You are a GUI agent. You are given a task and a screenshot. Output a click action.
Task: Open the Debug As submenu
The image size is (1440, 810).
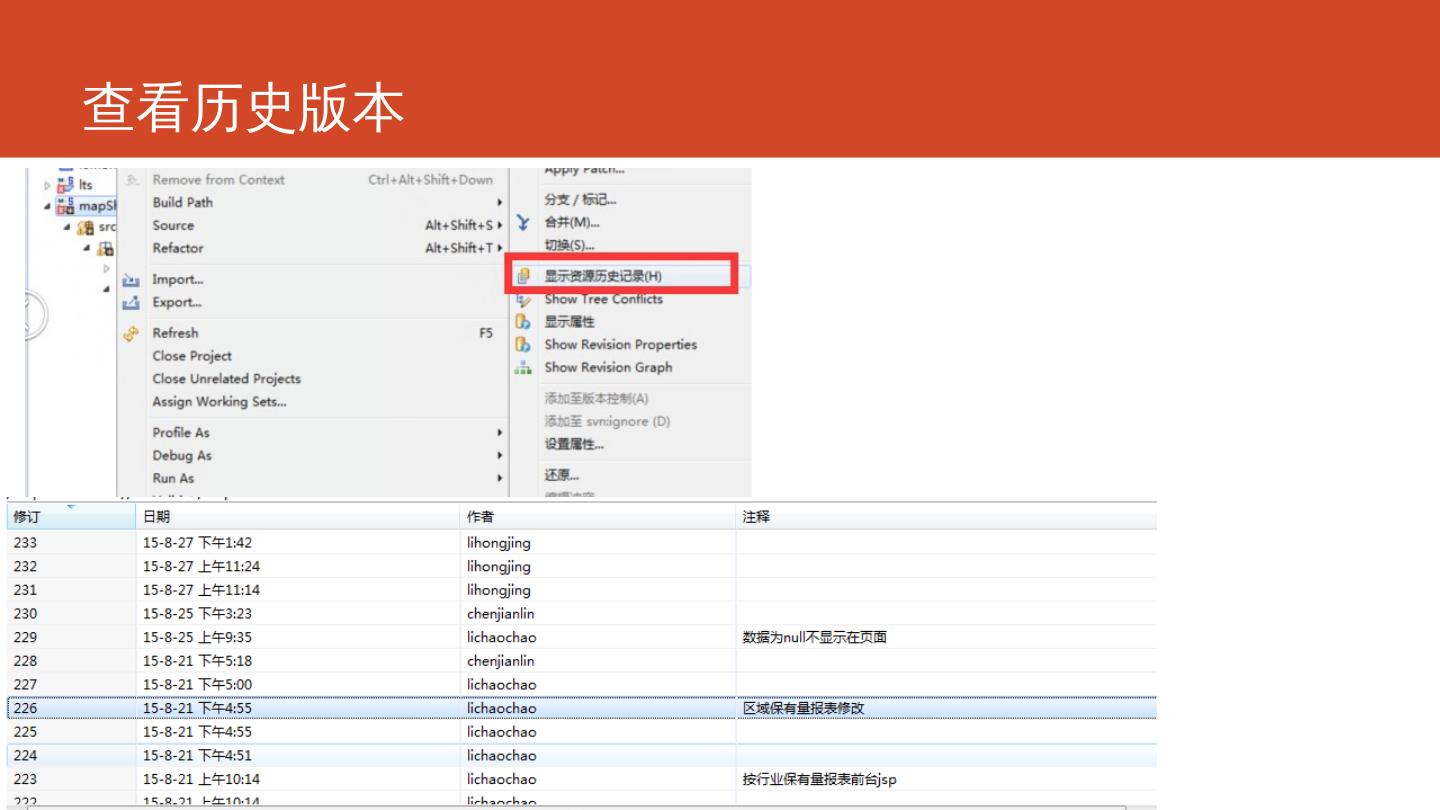pos(182,456)
